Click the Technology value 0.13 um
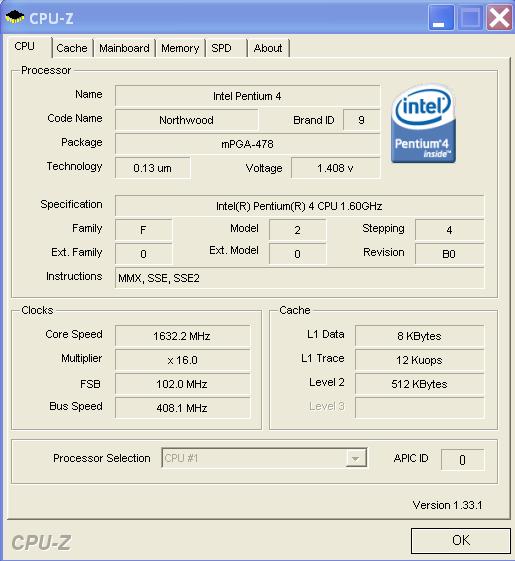 tap(152, 168)
